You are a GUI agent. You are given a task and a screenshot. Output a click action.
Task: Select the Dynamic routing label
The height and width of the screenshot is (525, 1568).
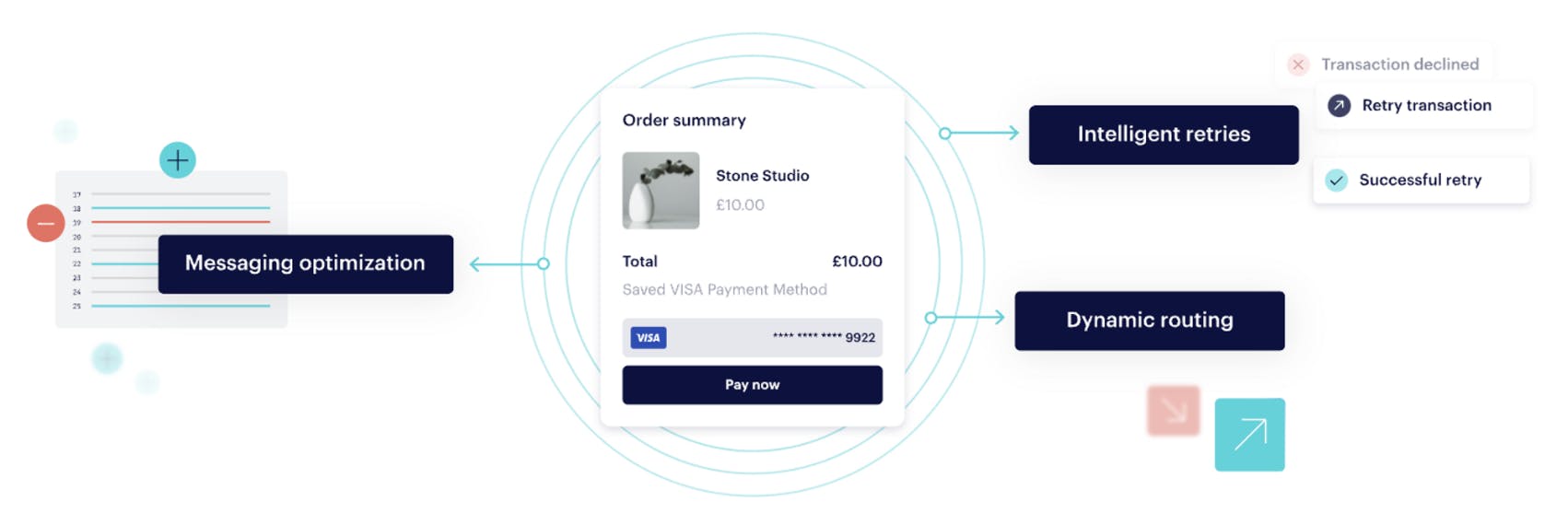(1149, 321)
